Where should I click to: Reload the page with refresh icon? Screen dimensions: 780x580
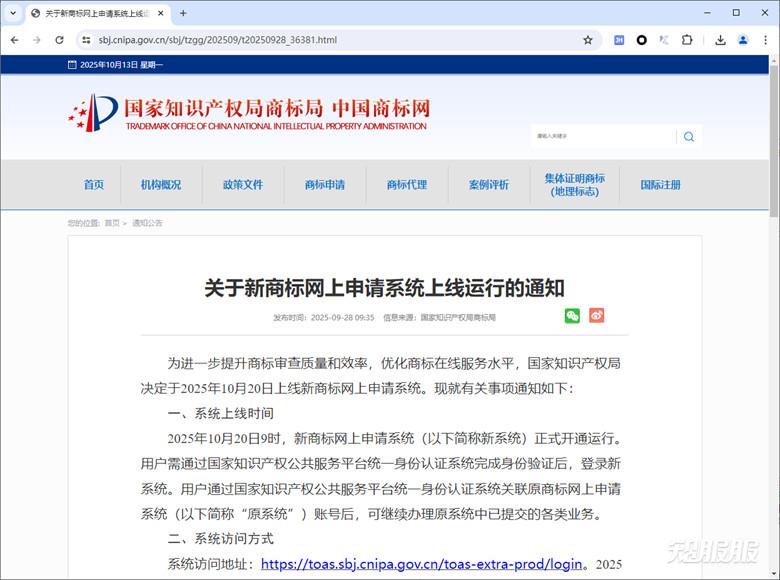[59, 40]
